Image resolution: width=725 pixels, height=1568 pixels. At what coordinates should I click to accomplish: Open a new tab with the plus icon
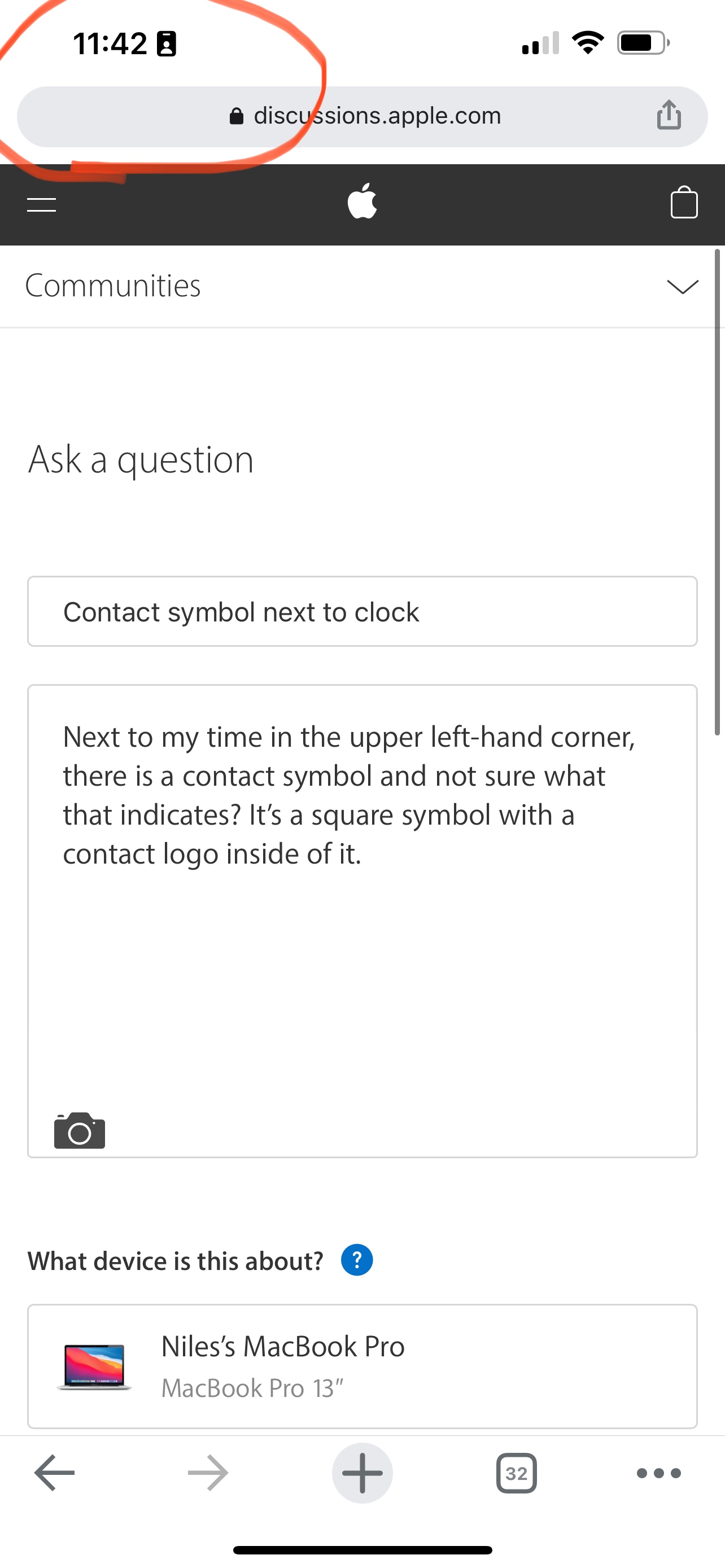[x=362, y=1473]
